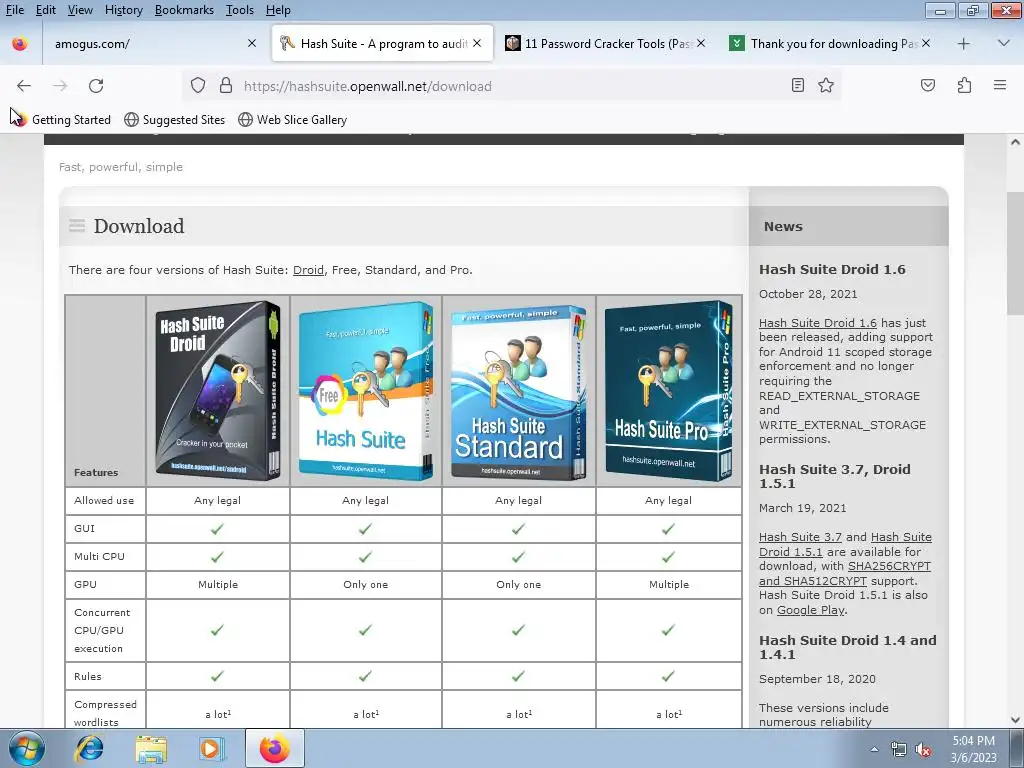Toggle reader view icon
Viewport: 1024px width, 768px height.
797,86
